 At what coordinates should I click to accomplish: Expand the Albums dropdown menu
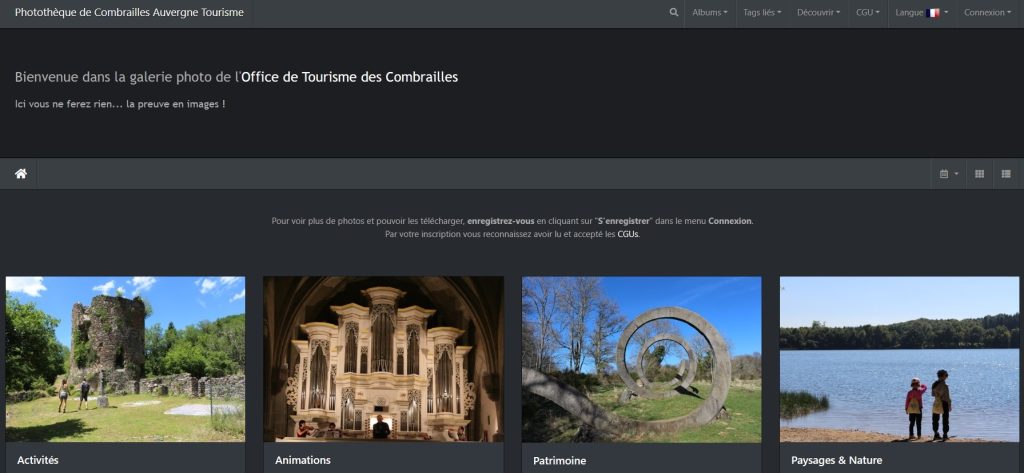click(710, 13)
